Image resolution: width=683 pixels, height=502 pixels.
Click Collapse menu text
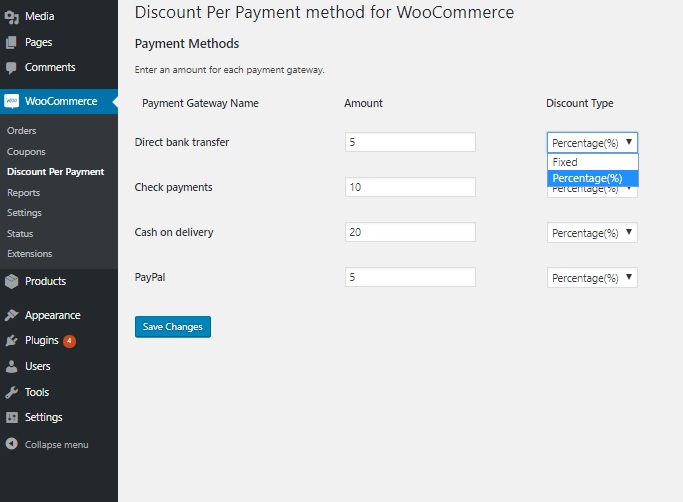(56, 444)
